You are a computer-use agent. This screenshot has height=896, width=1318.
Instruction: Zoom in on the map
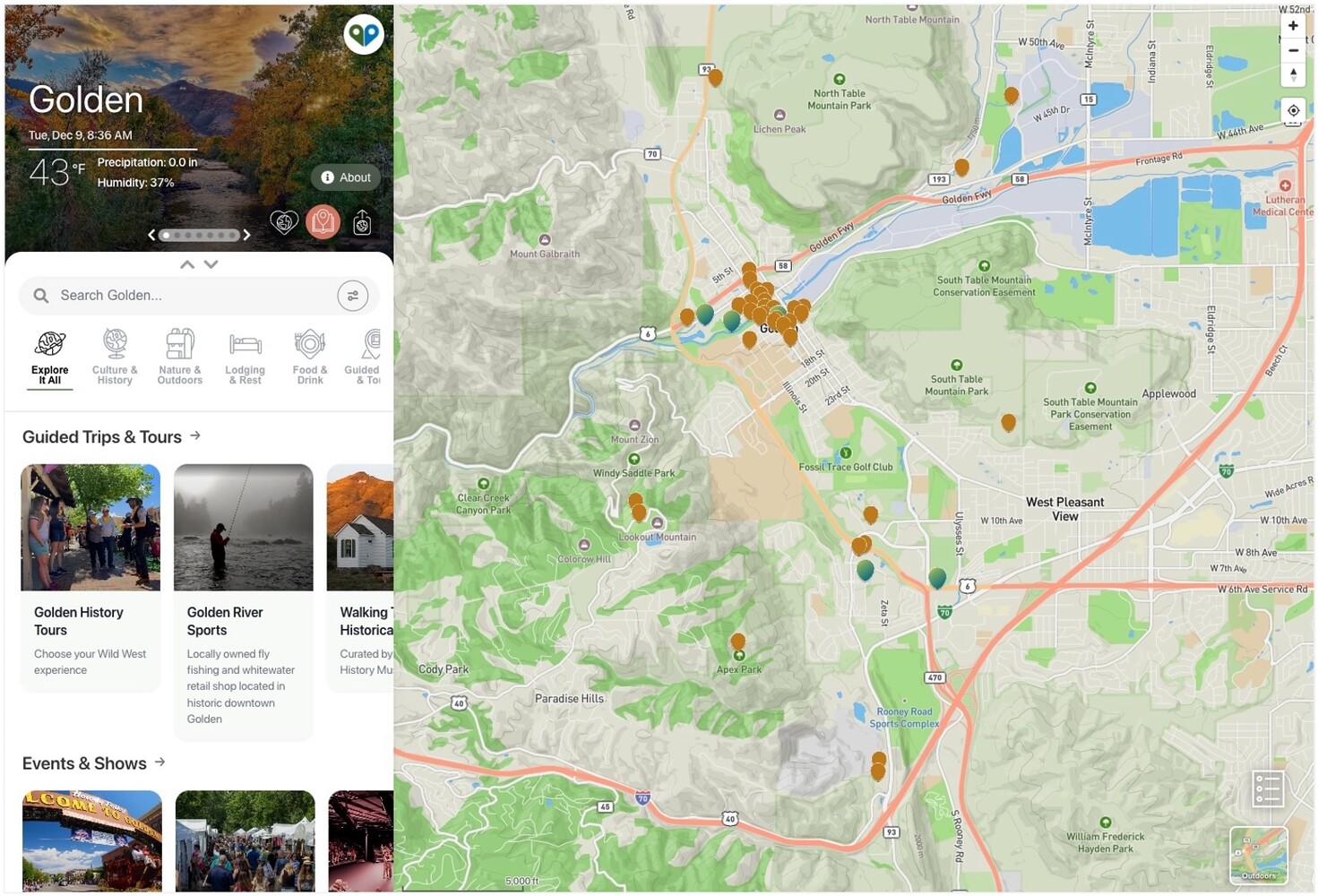(x=1293, y=26)
